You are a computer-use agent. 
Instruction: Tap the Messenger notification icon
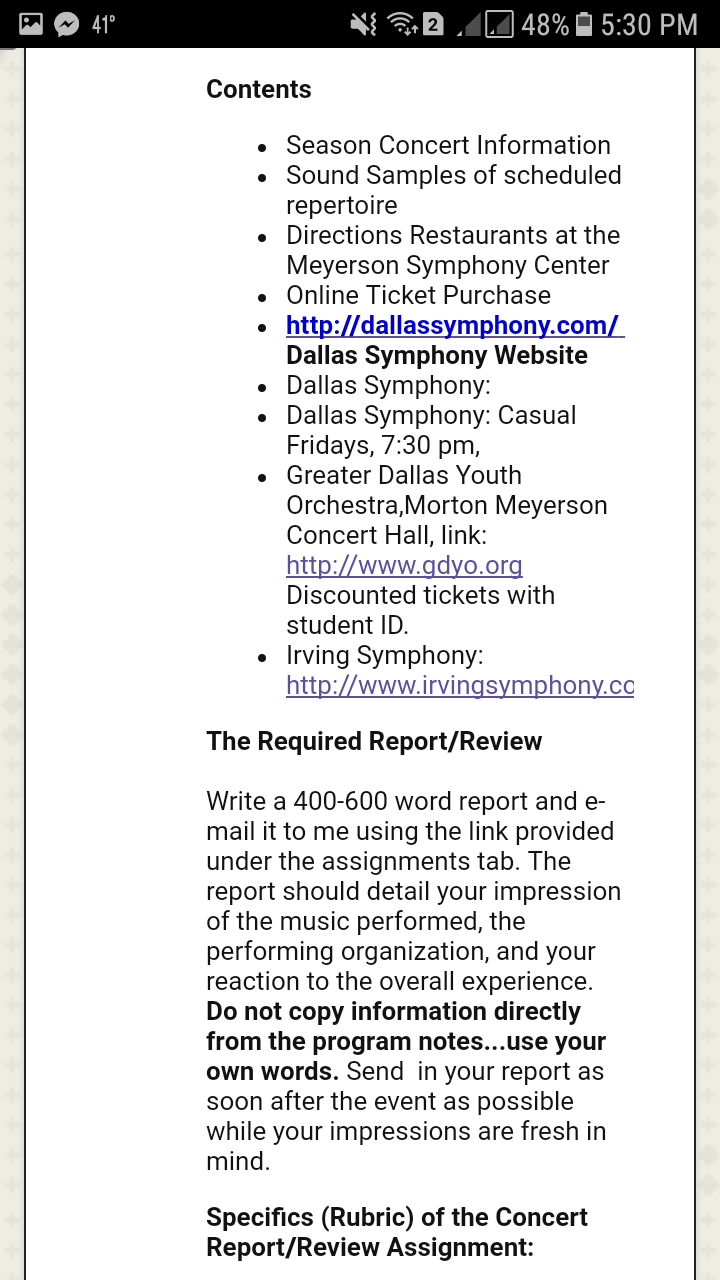click(67, 24)
